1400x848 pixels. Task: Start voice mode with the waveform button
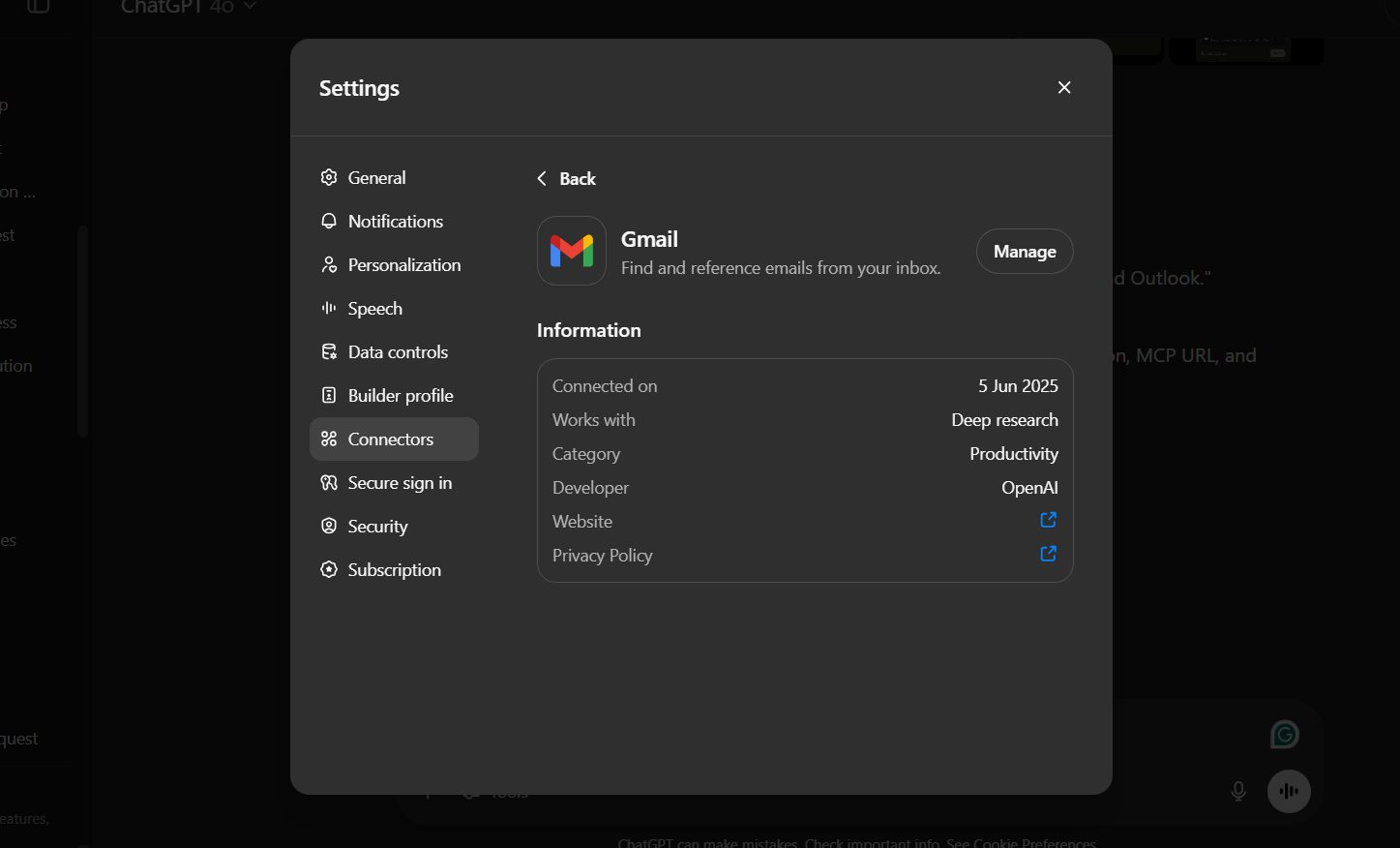pyautogui.click(x=1289, y=791)
